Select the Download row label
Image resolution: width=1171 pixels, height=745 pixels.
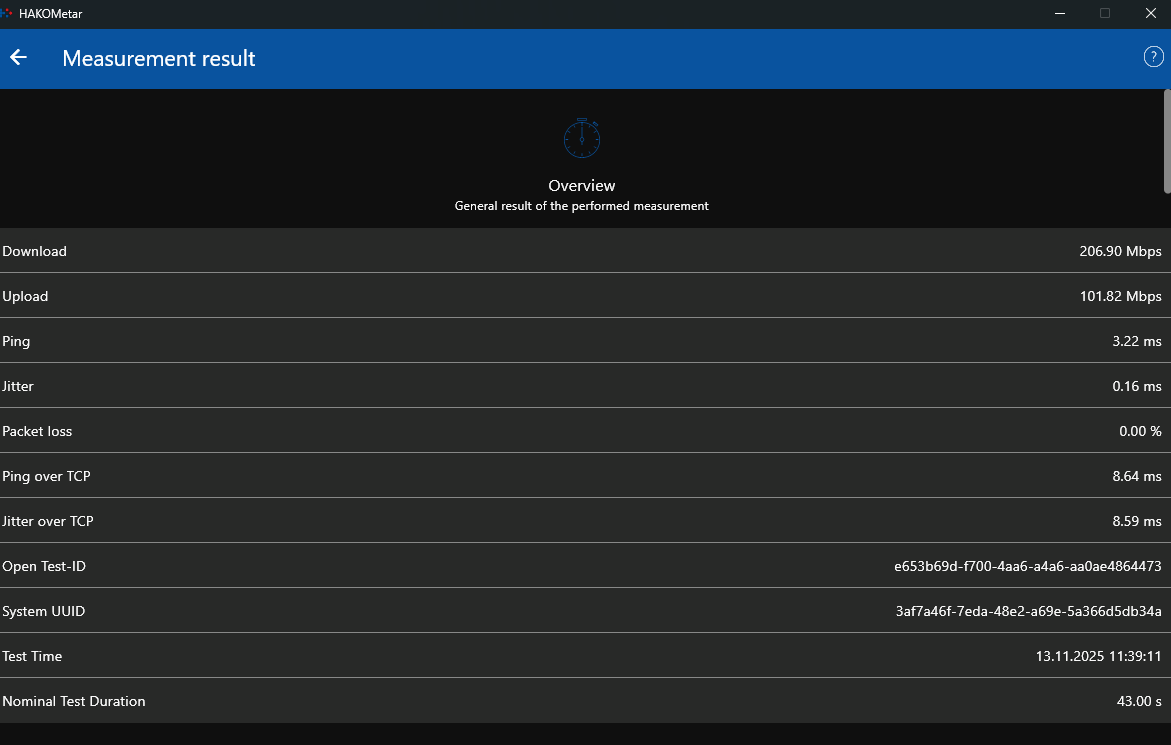pyautogui.click(x=34, y=252)
